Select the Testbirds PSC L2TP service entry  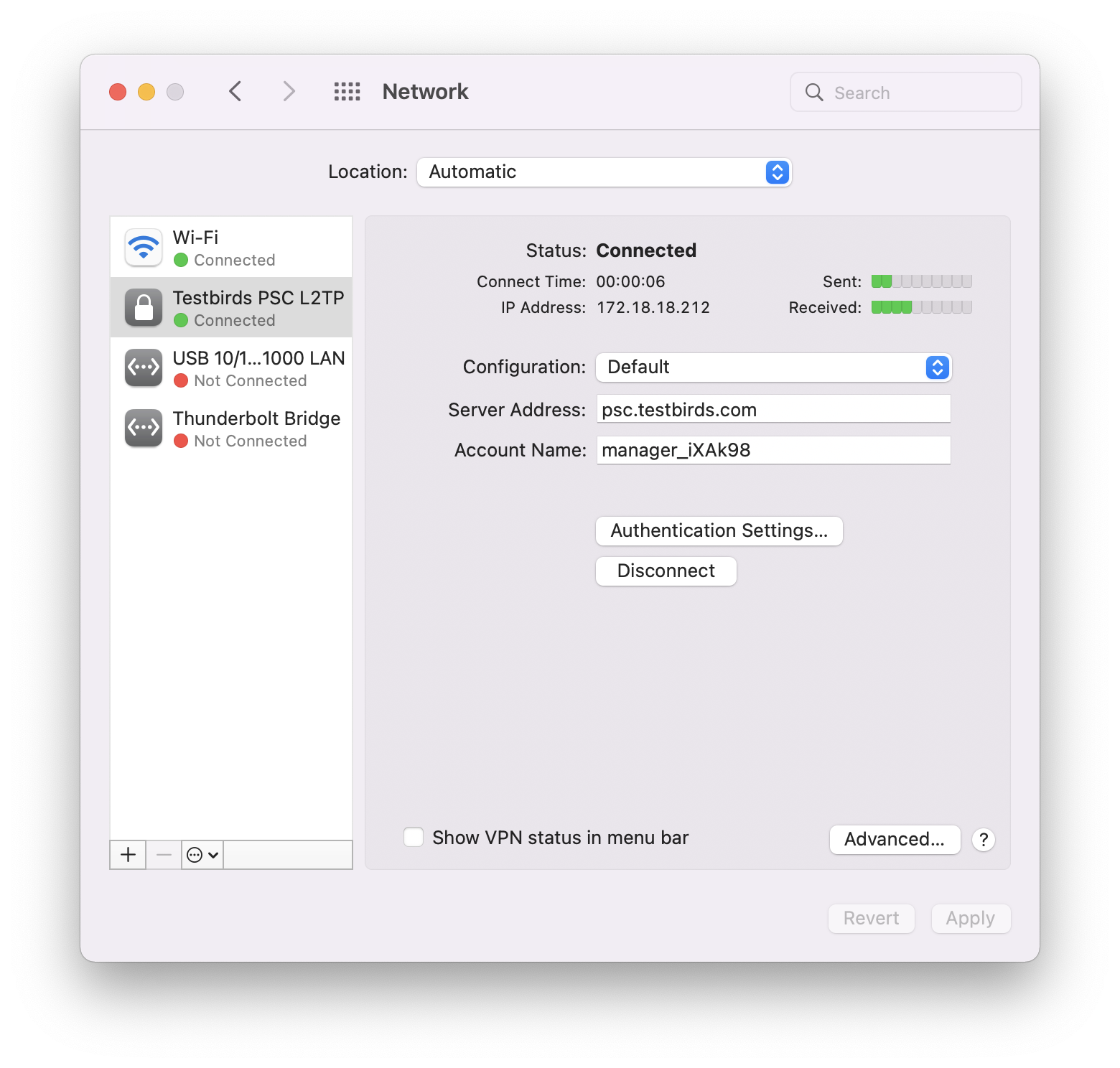pos(237,307)
